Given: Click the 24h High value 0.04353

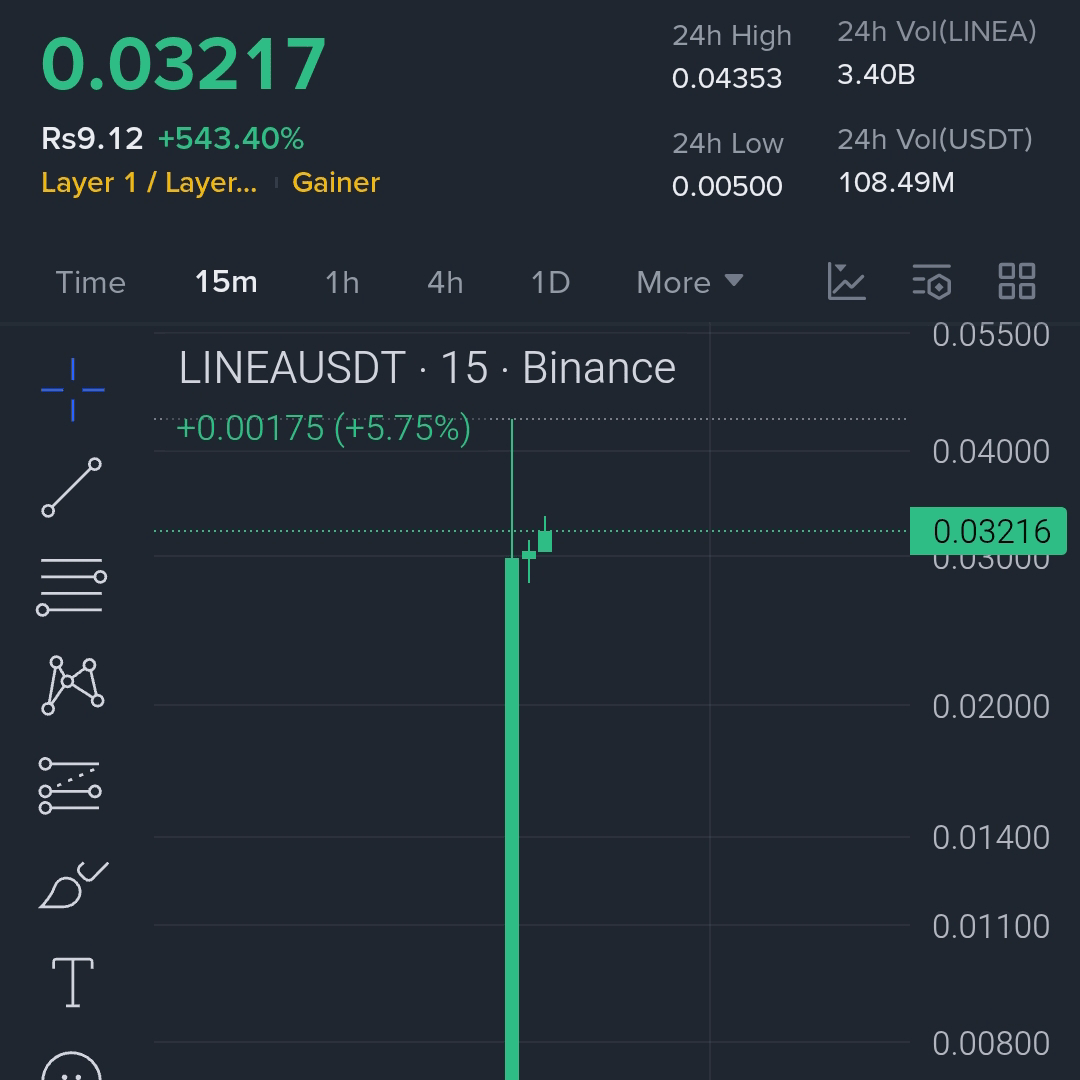Looking at the screenshot, I should click(727, 78).
